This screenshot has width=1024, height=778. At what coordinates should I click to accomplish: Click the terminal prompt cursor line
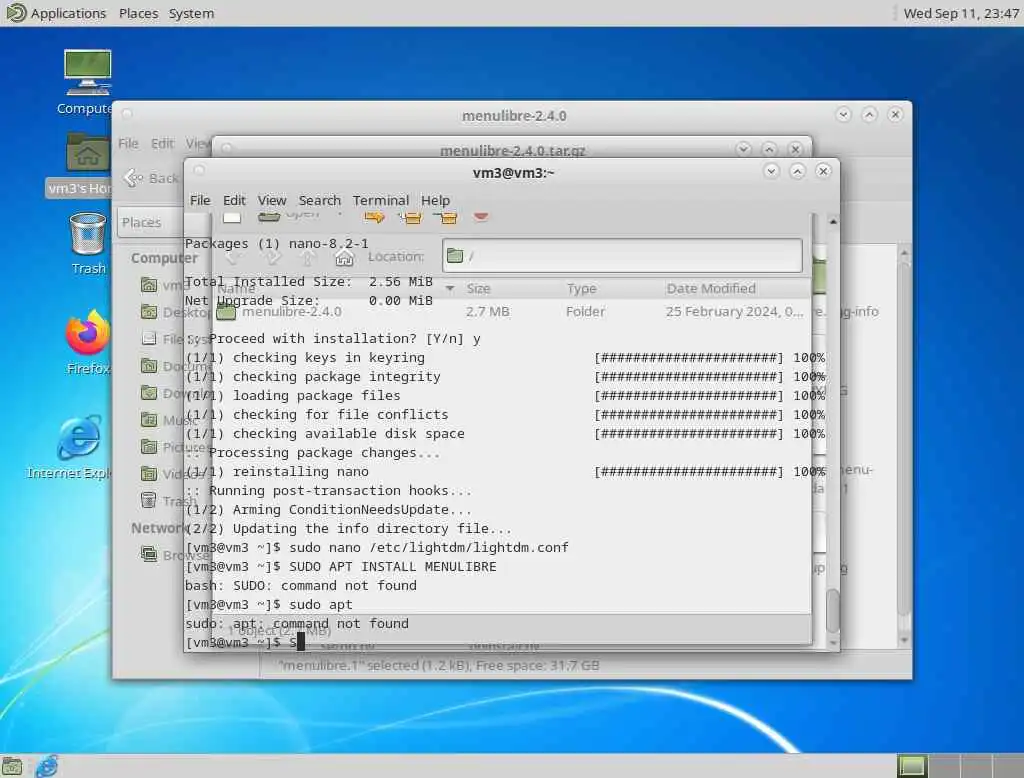(x=245, y=643)
